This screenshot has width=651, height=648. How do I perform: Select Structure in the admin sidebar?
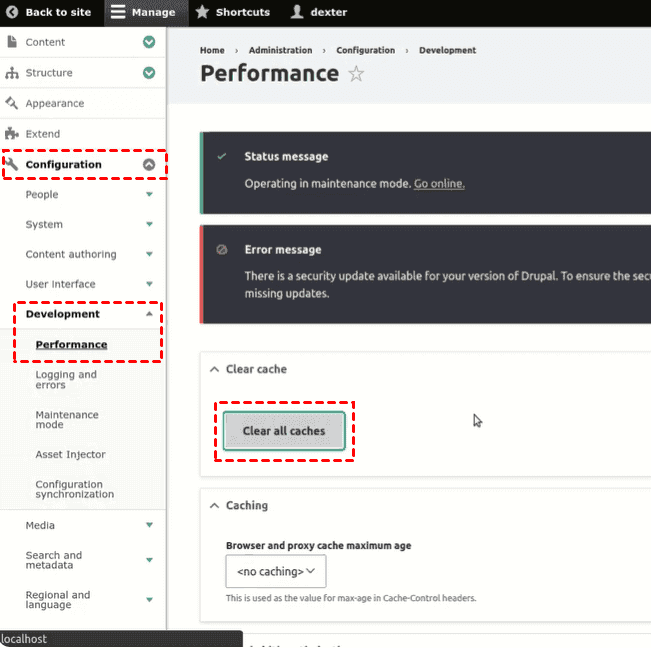coord(49,73)
